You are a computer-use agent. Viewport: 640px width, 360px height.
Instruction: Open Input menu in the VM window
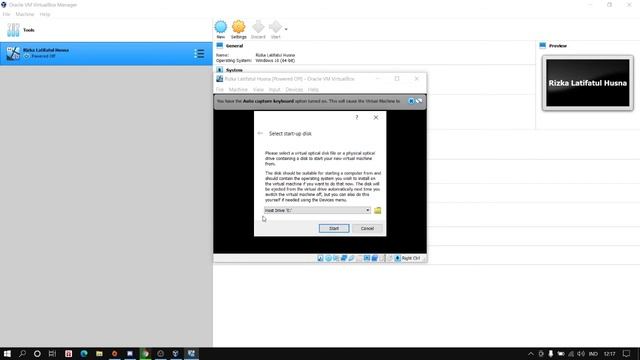point(275,89)
